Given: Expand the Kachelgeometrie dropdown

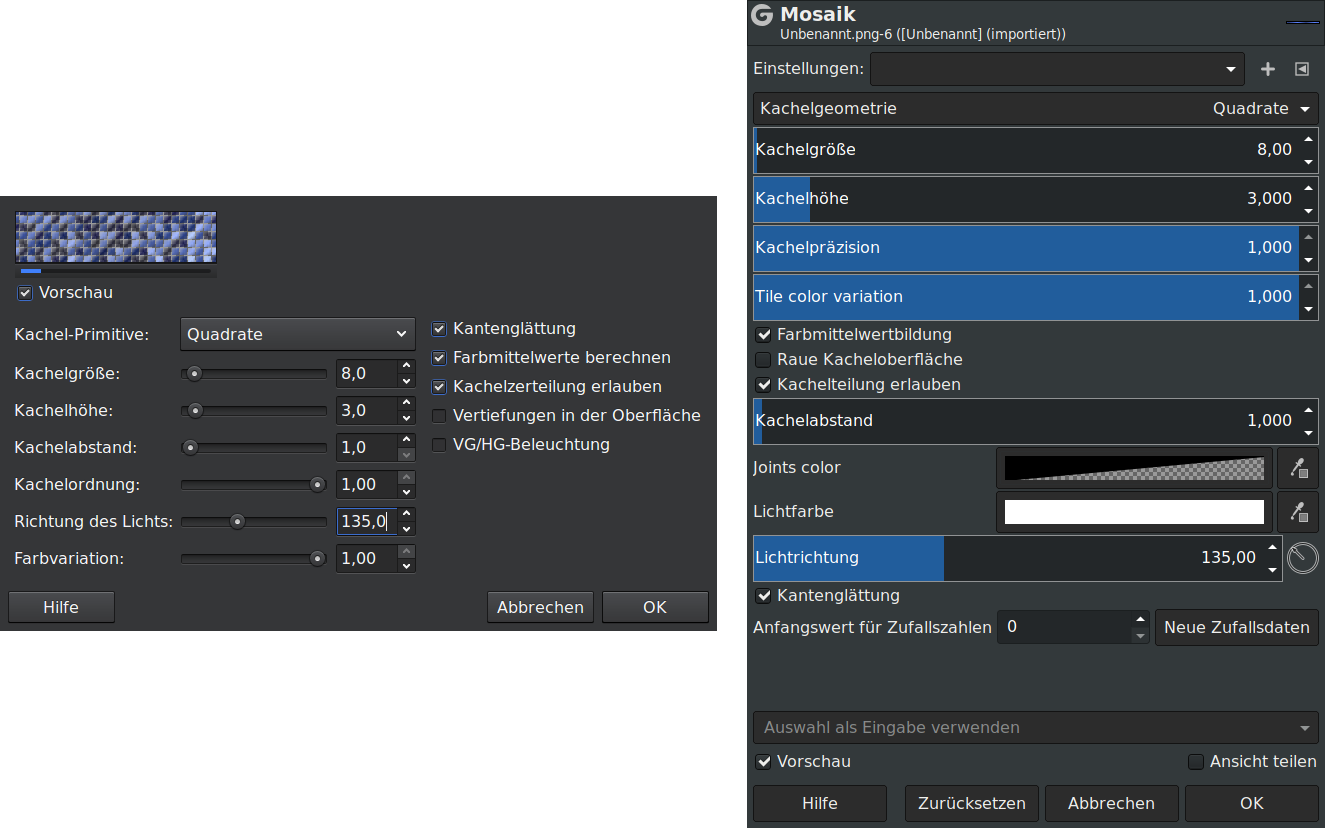Looking at the screenshot, I should pyautogui.click(x=1035, y=108).
